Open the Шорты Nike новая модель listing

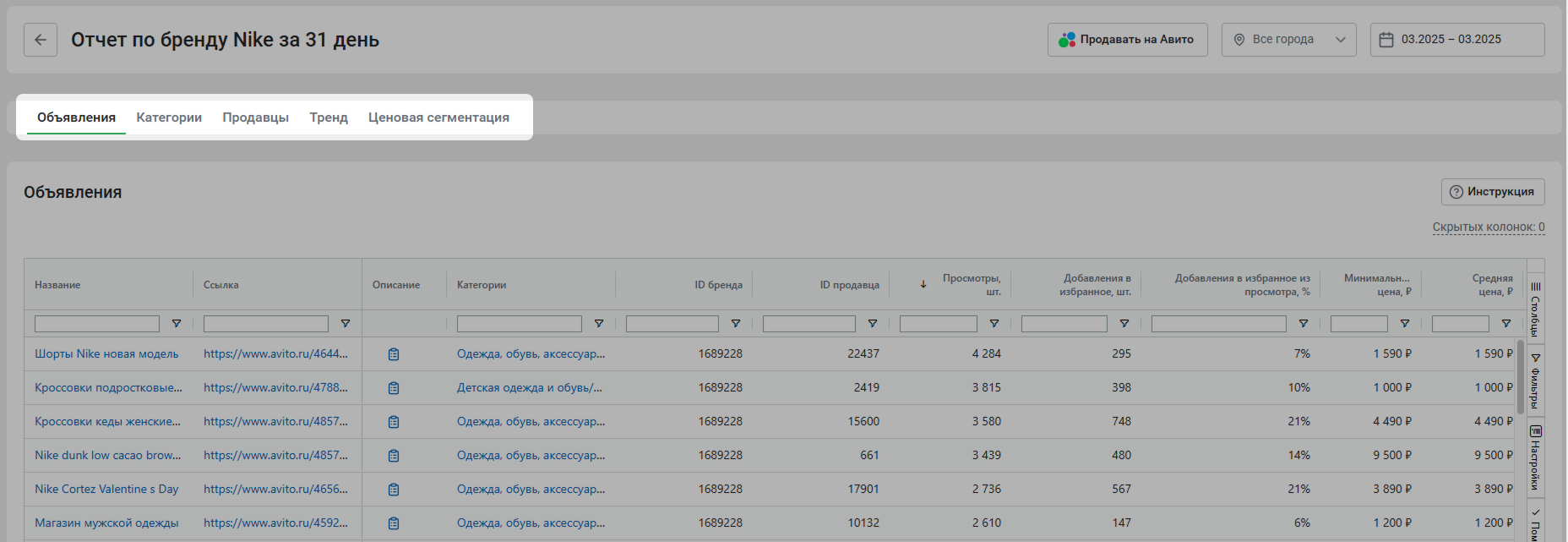tap(106, 354)
